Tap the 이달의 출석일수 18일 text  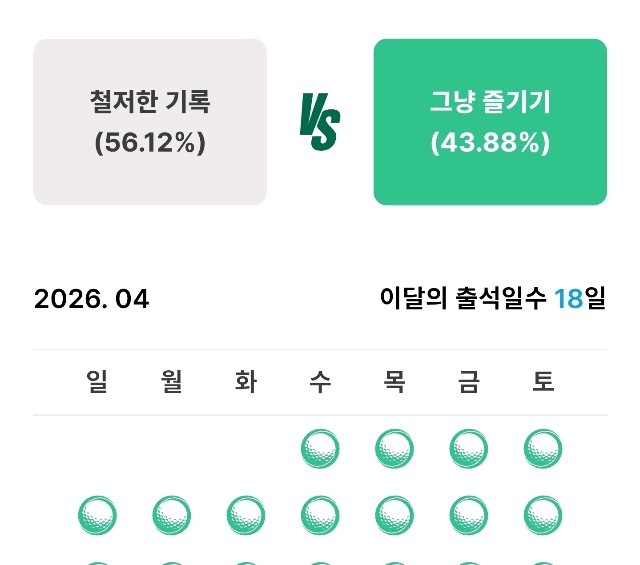point(493,298)
